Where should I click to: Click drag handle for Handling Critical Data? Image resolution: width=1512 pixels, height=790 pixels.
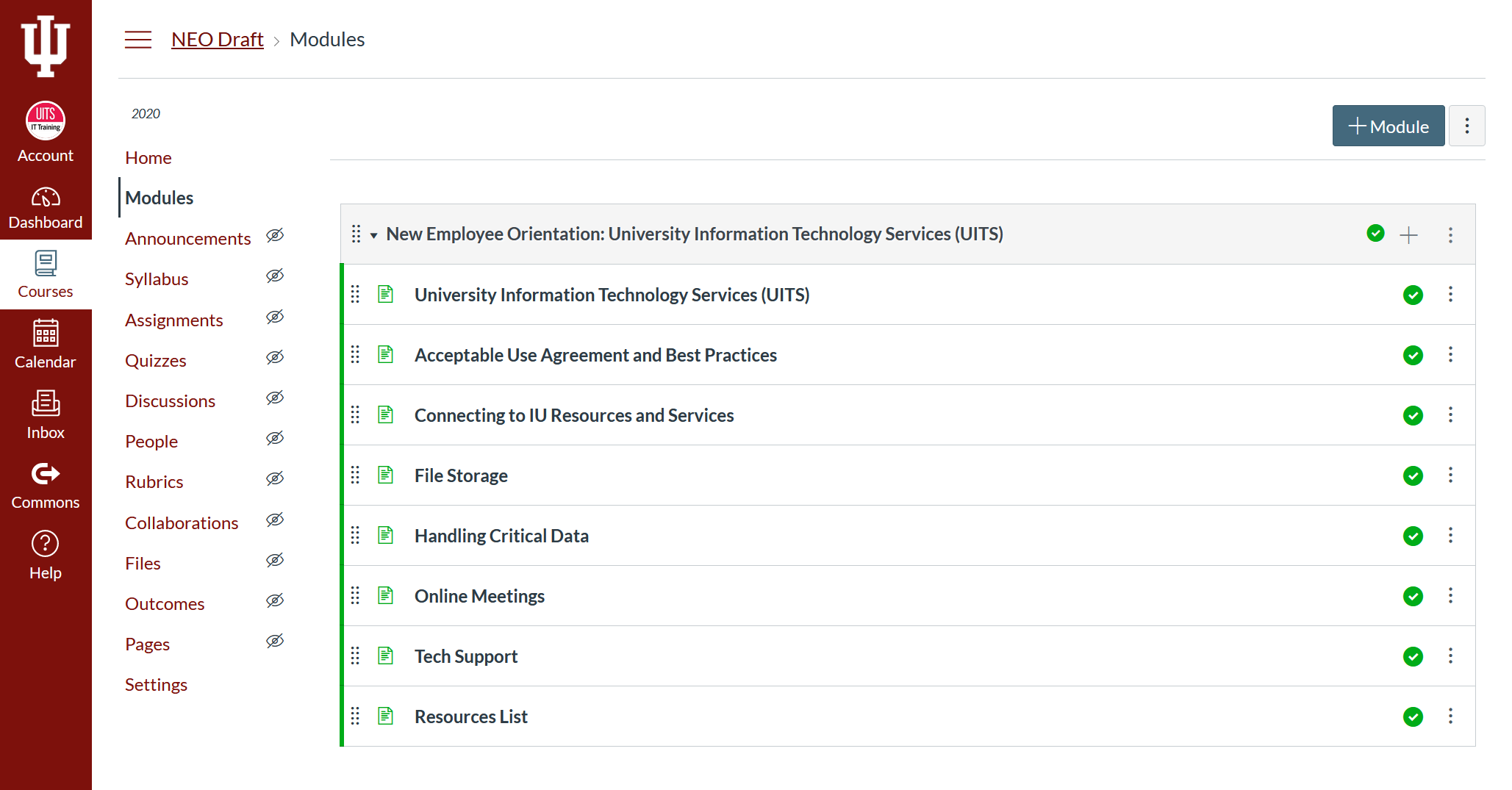click(x=355, y=535)
